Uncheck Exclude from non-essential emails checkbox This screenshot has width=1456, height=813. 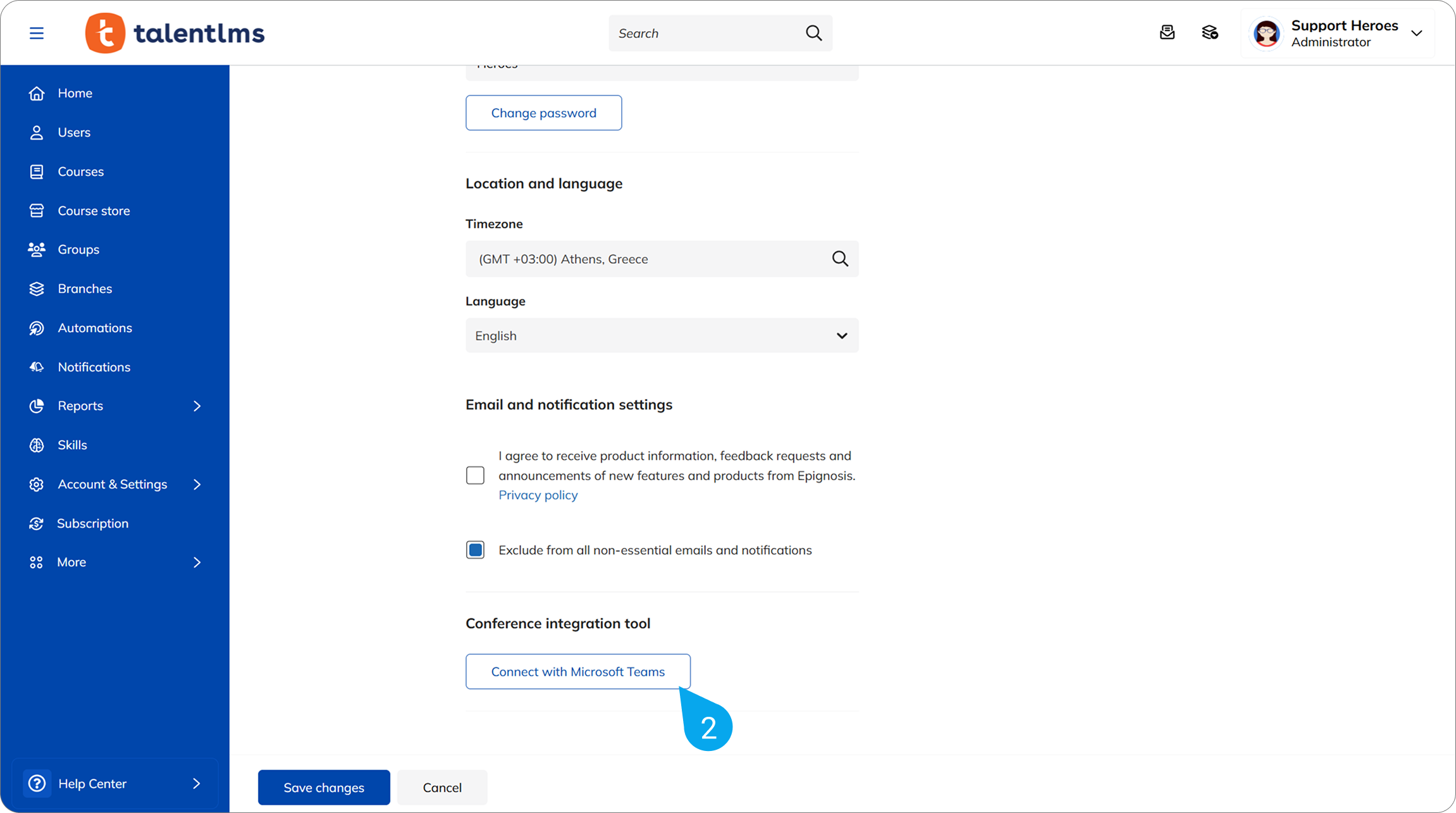point(475,550)
